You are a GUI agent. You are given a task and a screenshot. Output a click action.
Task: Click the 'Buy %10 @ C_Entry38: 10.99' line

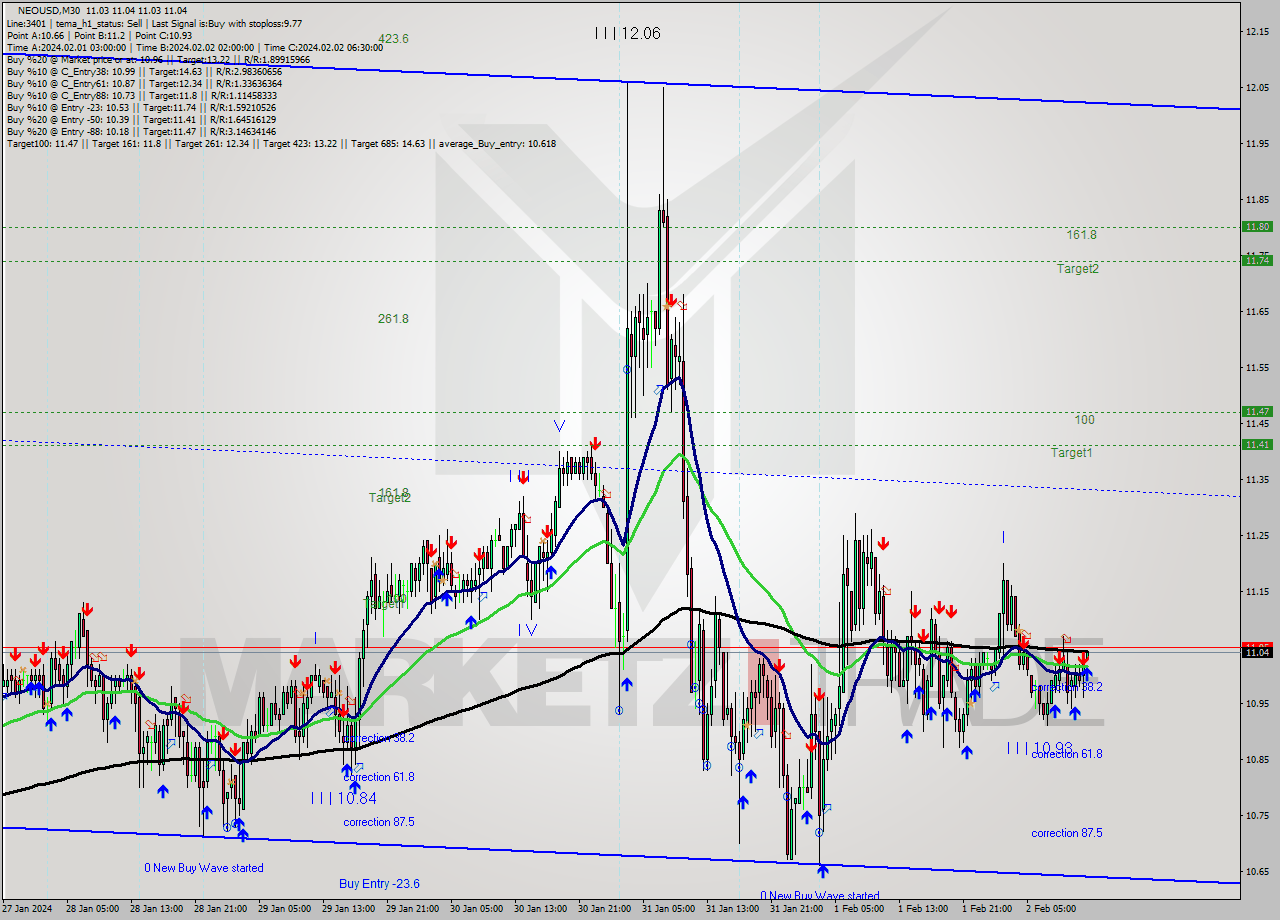[144, 71]
